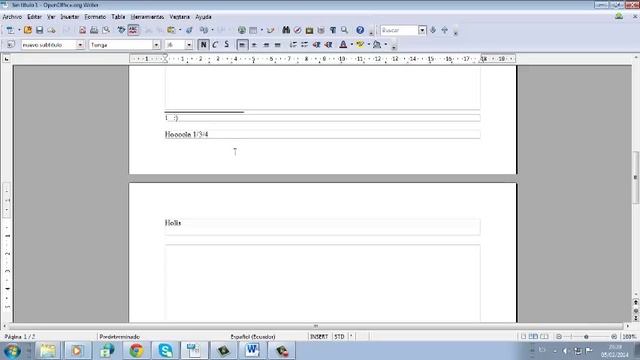Toggle the bulleted list button

coord(304,44)
